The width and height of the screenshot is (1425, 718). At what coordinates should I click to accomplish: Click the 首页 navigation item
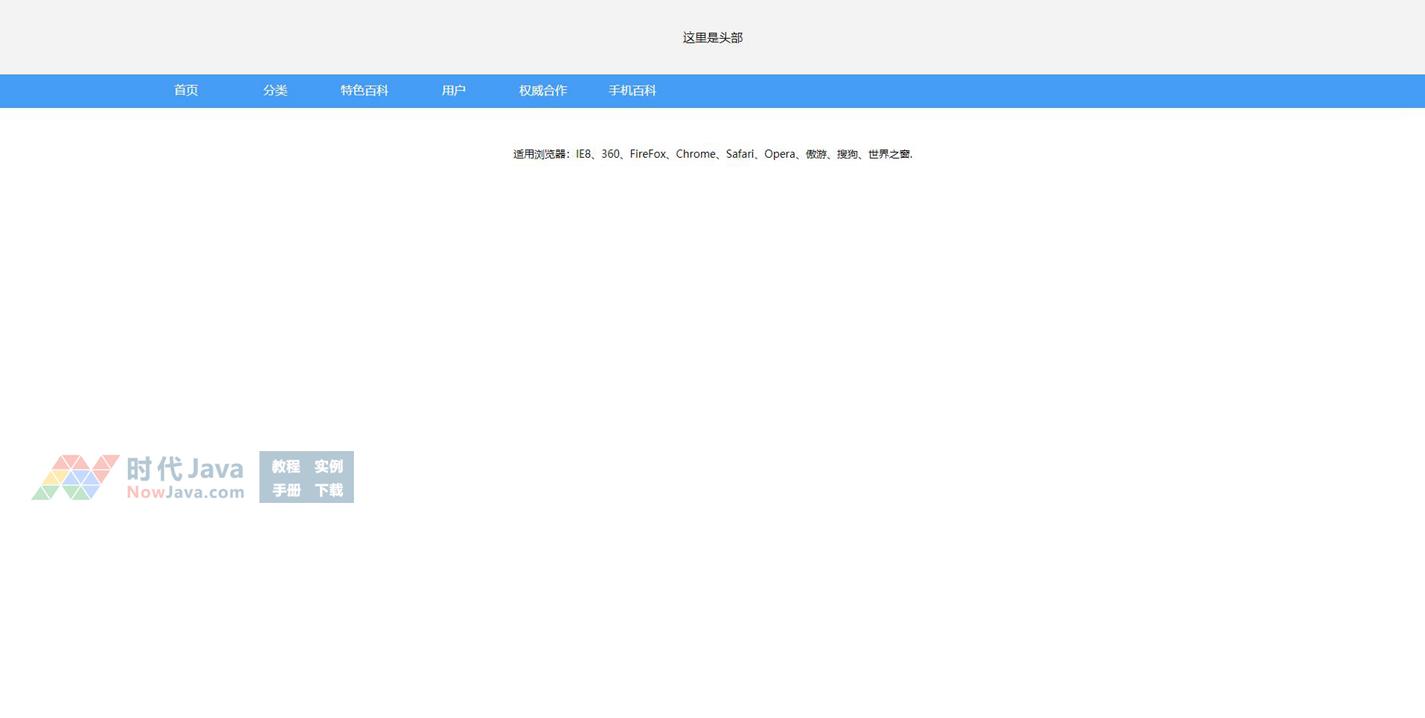click(186, 91)
